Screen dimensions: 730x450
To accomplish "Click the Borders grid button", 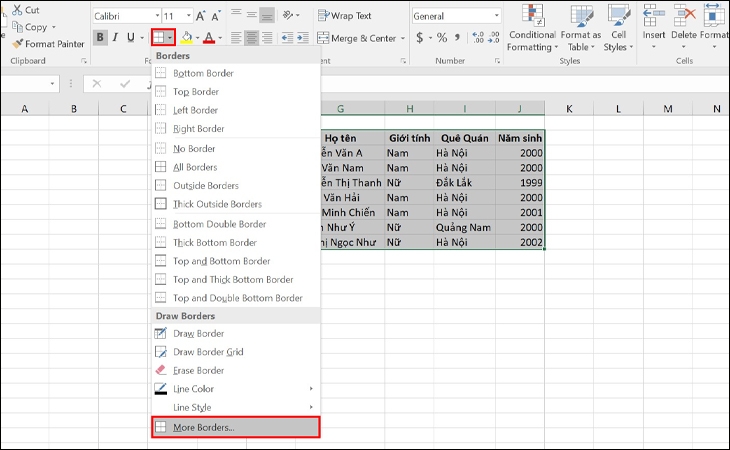I will (159, 38).
